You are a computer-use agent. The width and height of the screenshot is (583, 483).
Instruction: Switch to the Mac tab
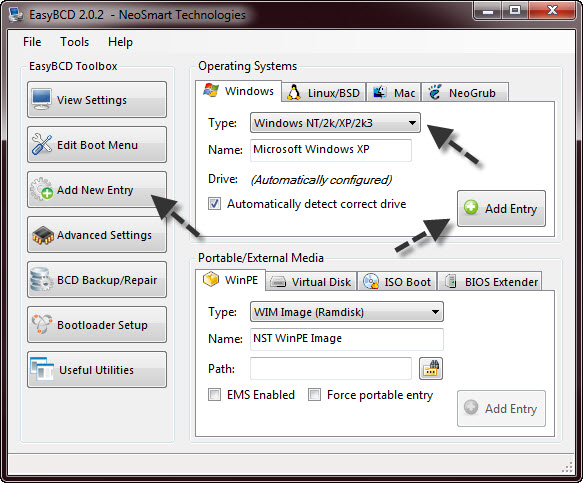[x=394, y=92]
